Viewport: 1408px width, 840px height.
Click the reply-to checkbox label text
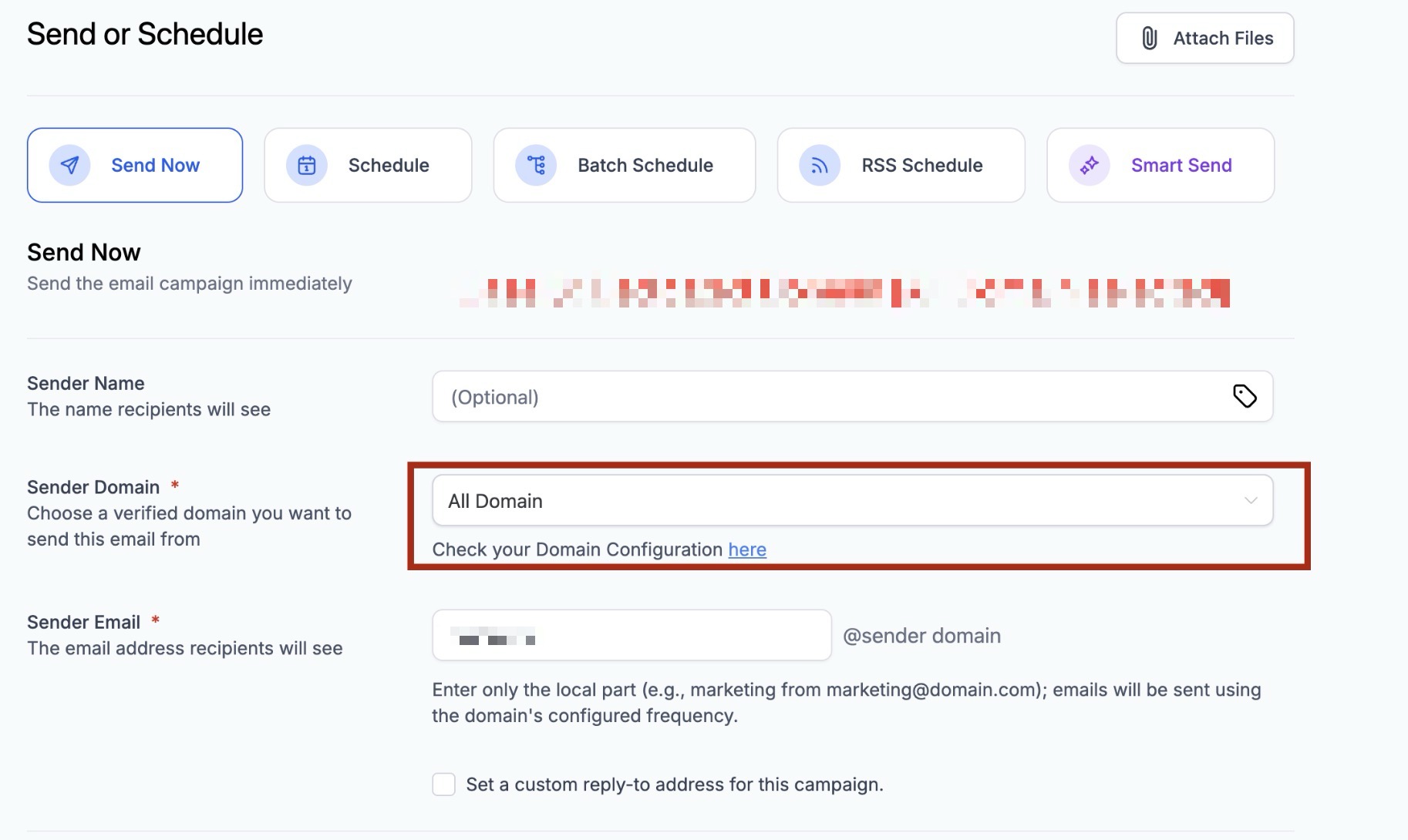675,785
